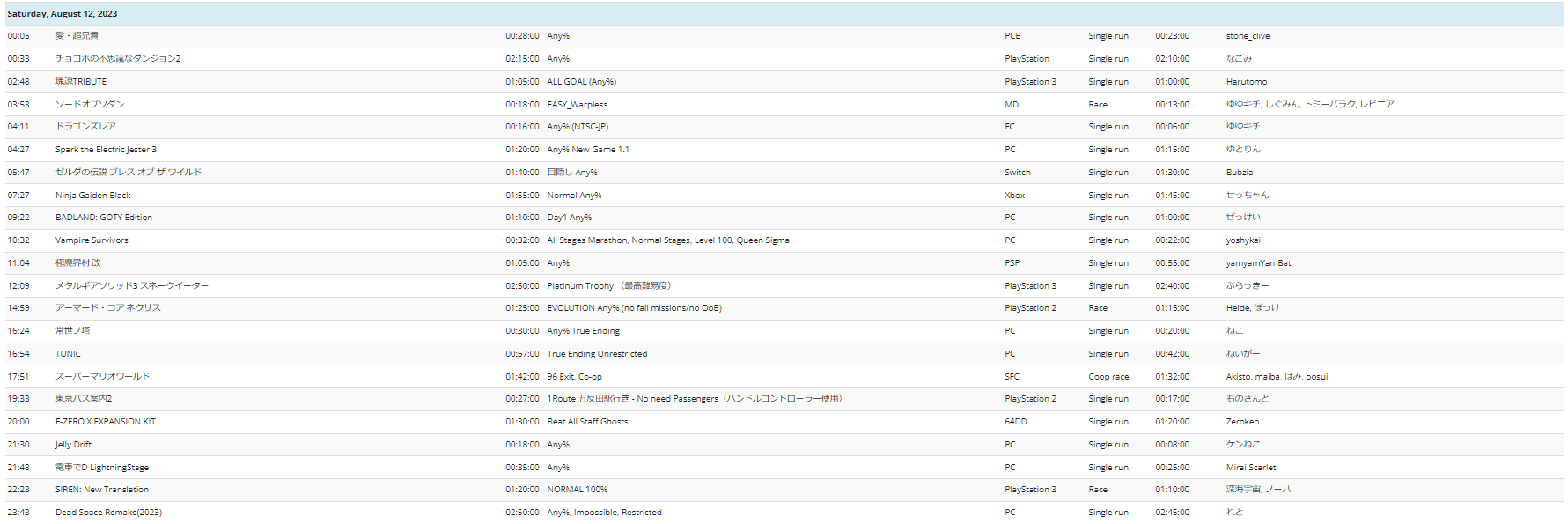Click runner name 'Bubzia'
Image resolution: width=1568 pixels, height=524 pixels.
pos(1240,173)
